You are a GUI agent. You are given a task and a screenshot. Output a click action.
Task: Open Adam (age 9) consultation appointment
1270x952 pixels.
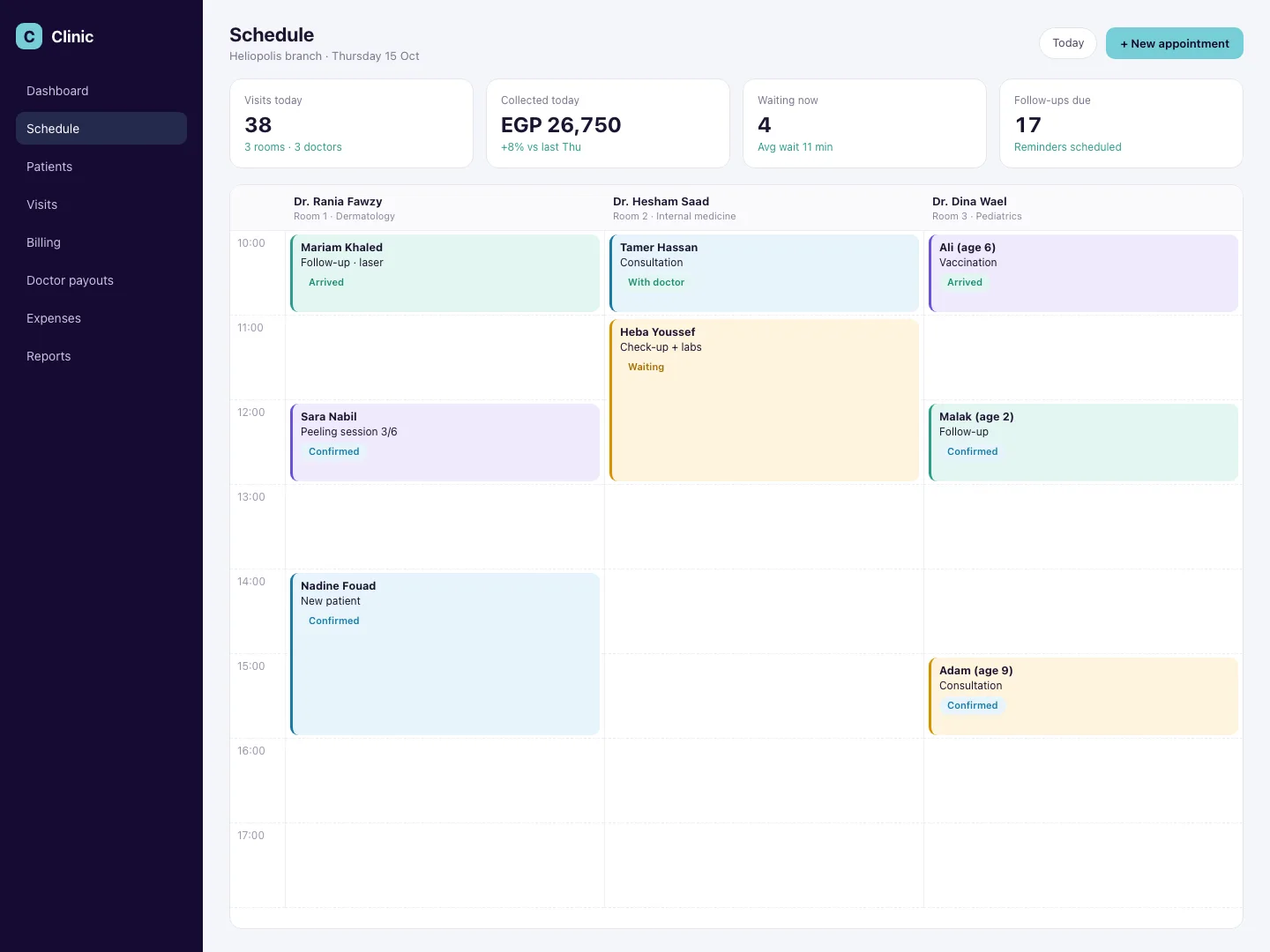pyautogui.click(x=1083, y=696)
